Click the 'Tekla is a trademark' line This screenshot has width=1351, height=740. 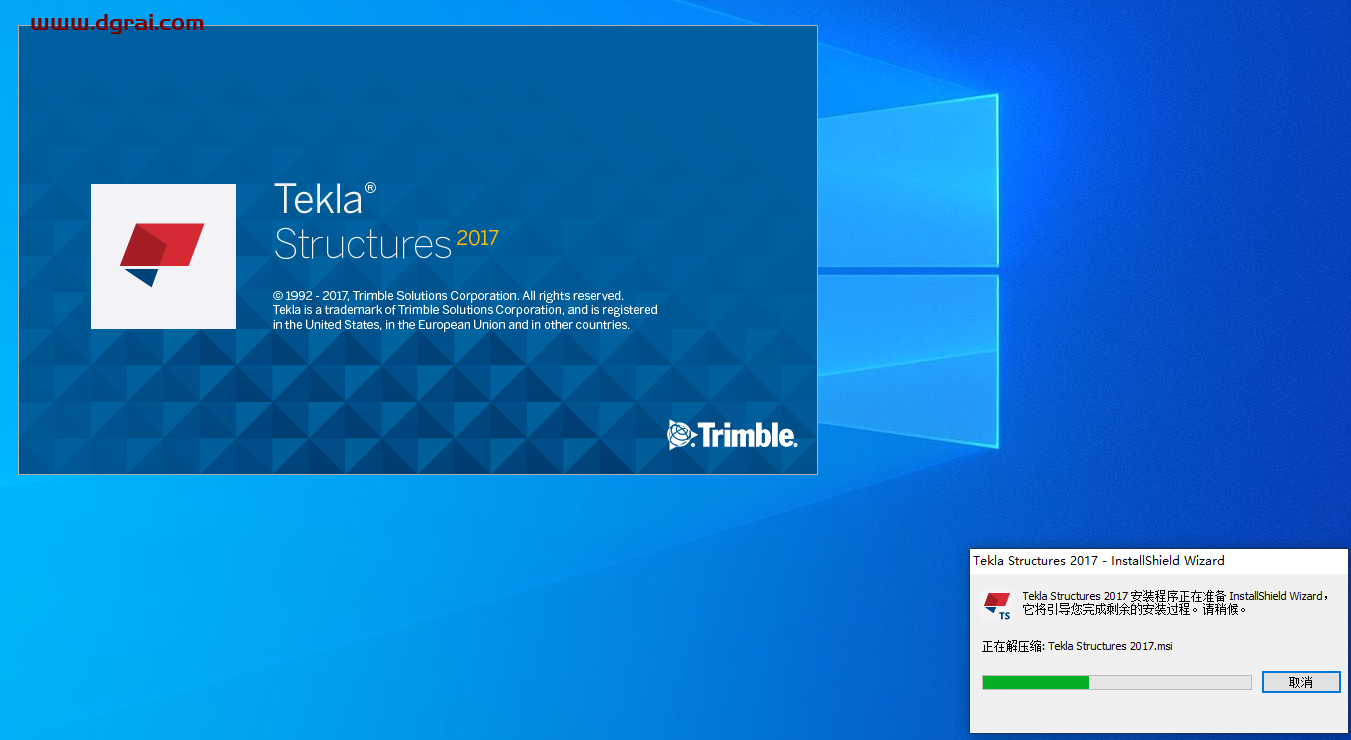coord(465,310)
